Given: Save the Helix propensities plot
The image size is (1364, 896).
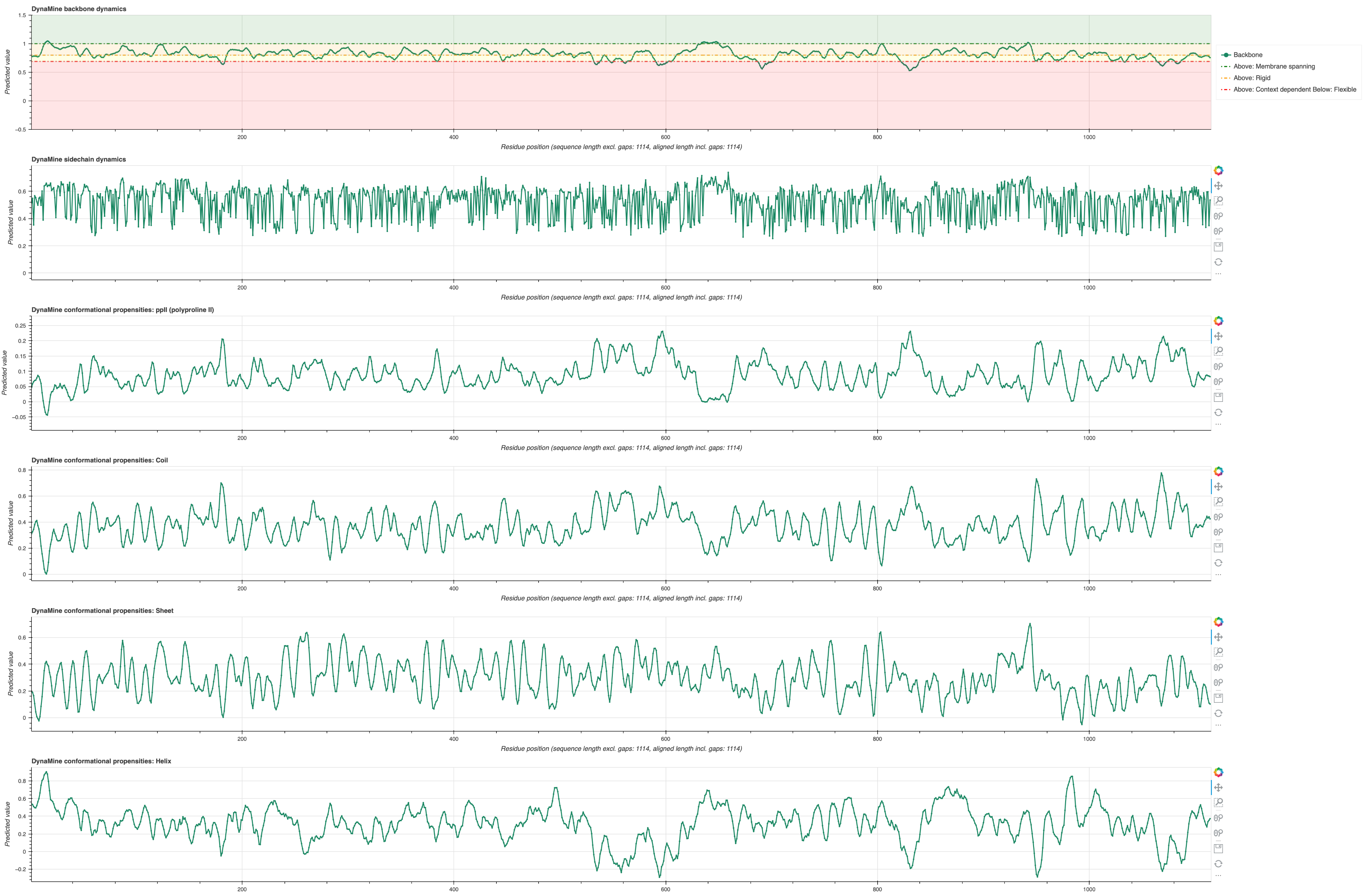Looking at the screenshot, I should point(1218,848).
